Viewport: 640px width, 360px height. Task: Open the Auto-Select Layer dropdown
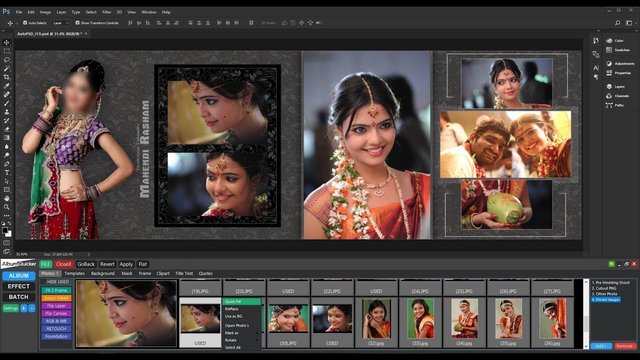tap(61, 23)
